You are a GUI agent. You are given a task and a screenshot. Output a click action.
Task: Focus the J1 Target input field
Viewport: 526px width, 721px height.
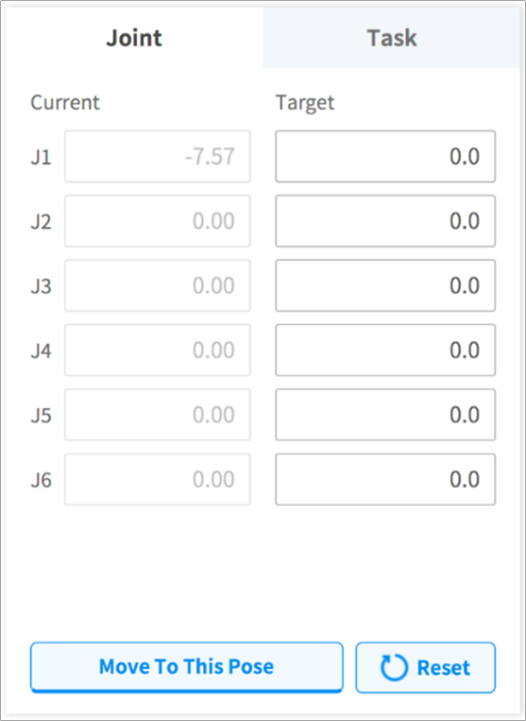click(x=385, y=156)
